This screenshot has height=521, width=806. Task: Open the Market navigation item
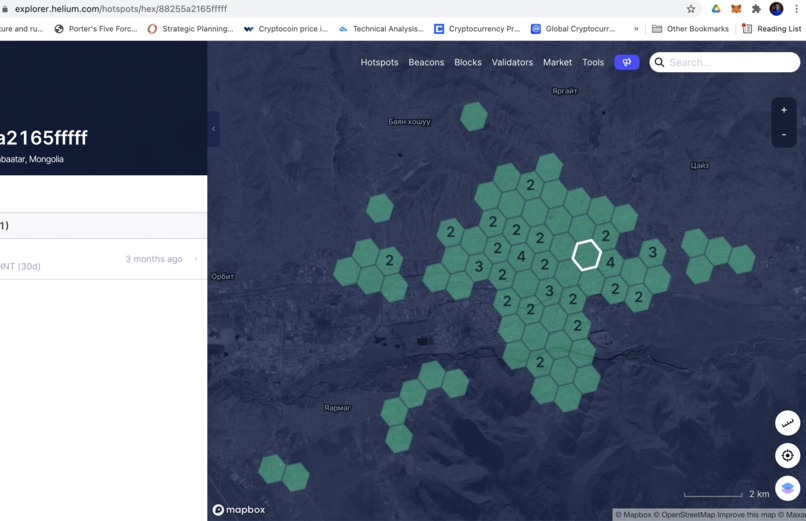557,62
